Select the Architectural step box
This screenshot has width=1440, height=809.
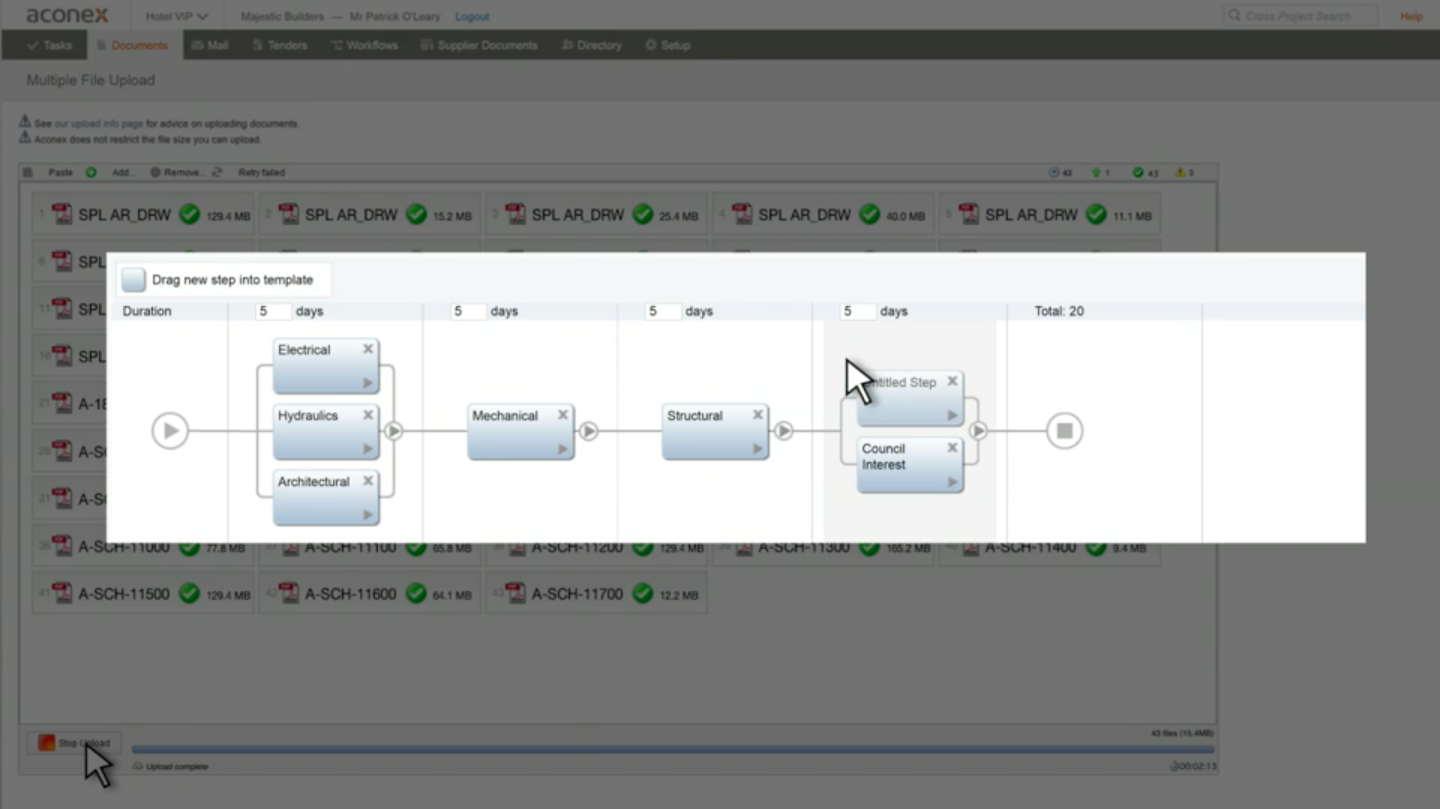(326, 498)
